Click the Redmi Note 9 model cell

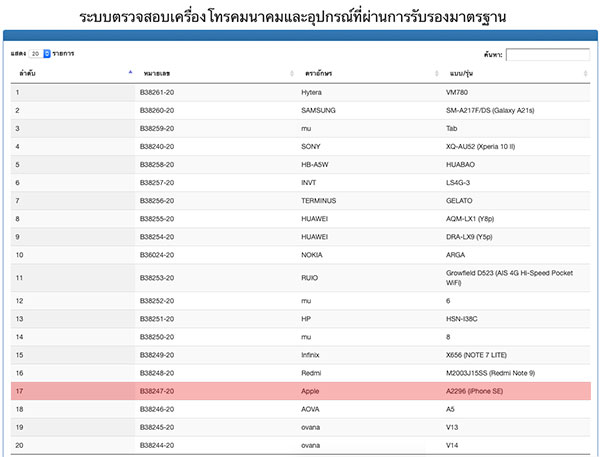pyautogui.click(x=492, y=373)
